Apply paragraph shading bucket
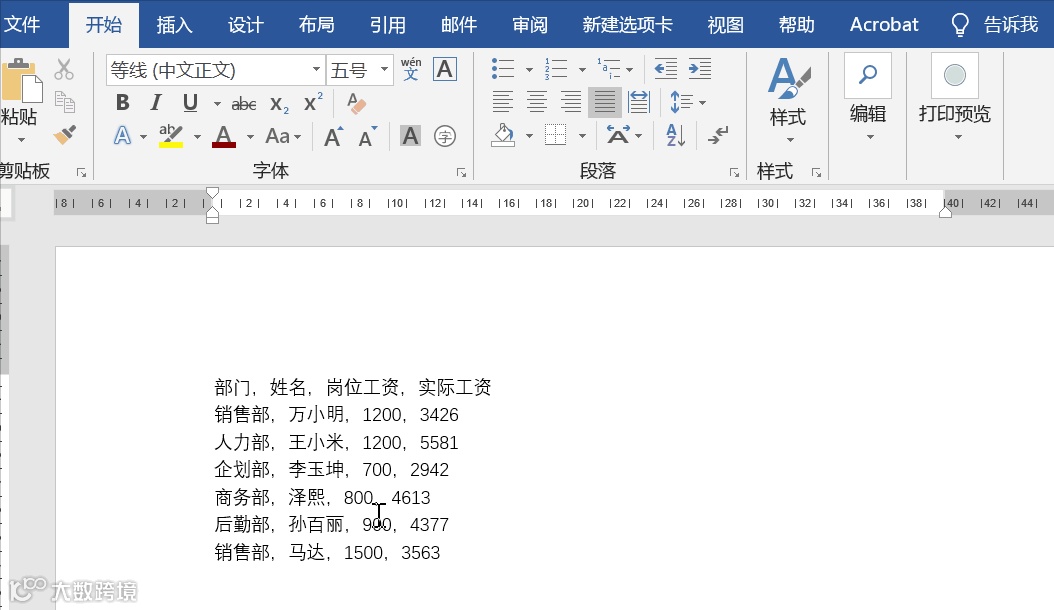Screen dimensions: 1054x610 tap(503, 135)
